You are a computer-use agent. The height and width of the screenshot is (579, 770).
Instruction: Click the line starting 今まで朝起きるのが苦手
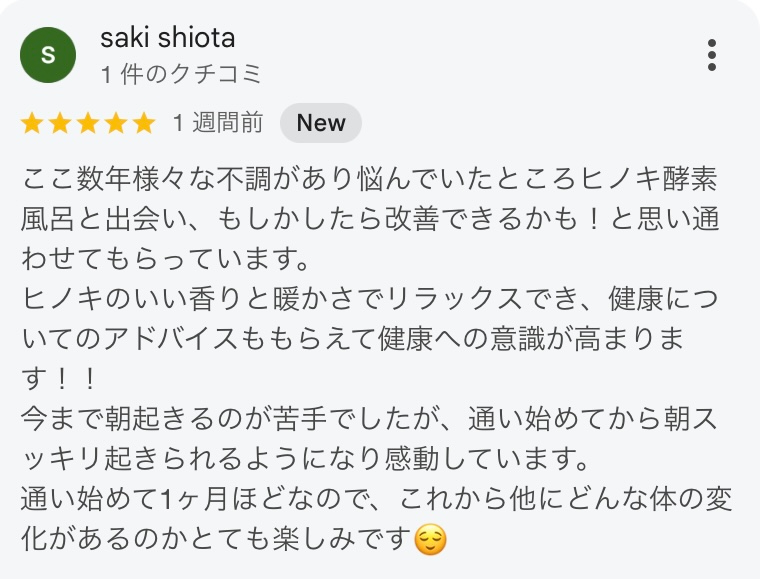(x=369, y=419)
